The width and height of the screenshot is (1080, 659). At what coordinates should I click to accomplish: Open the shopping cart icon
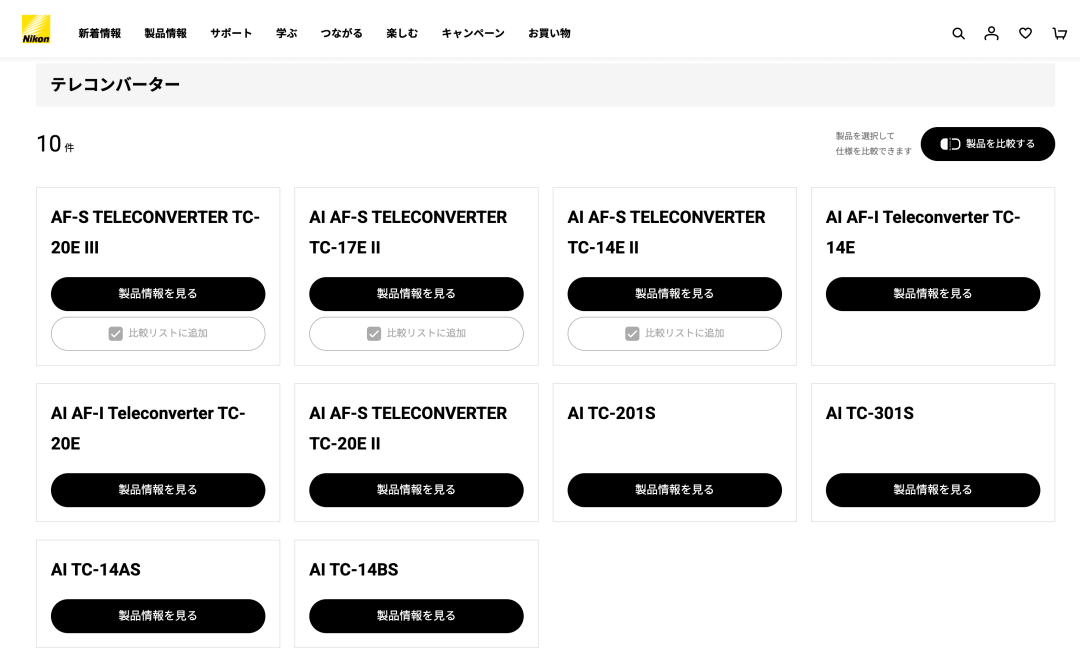[x=1059, y=33]
